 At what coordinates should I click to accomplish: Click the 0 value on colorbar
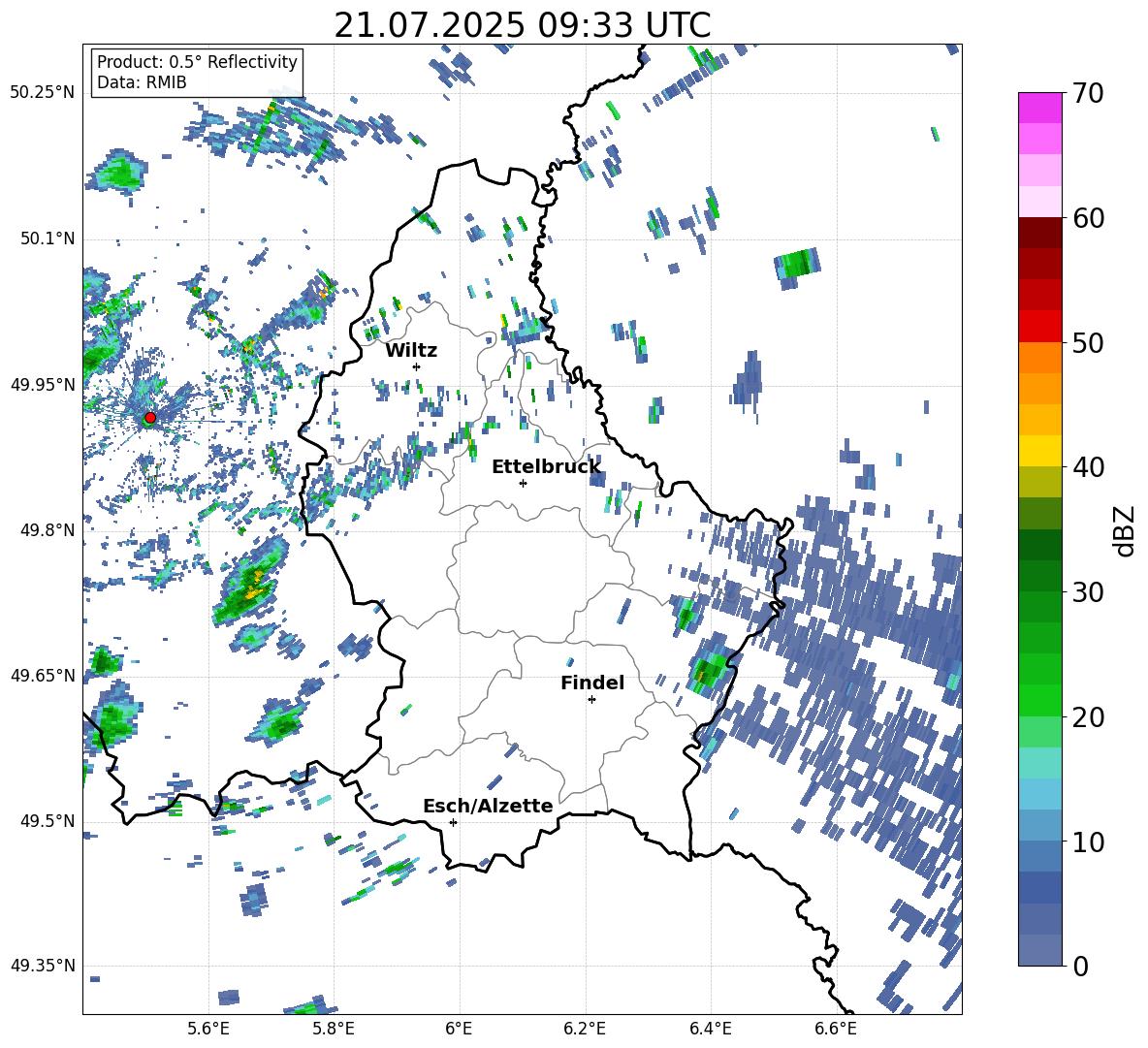pos(1080,966)
